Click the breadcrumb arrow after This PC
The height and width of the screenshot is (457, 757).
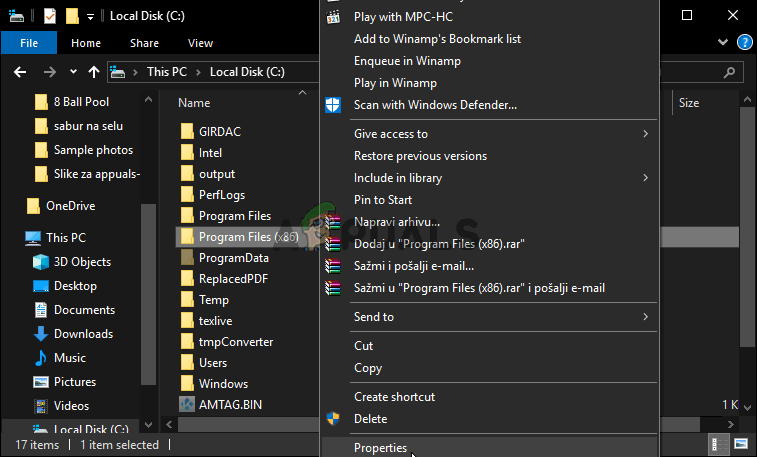click(x=198, y=72)
